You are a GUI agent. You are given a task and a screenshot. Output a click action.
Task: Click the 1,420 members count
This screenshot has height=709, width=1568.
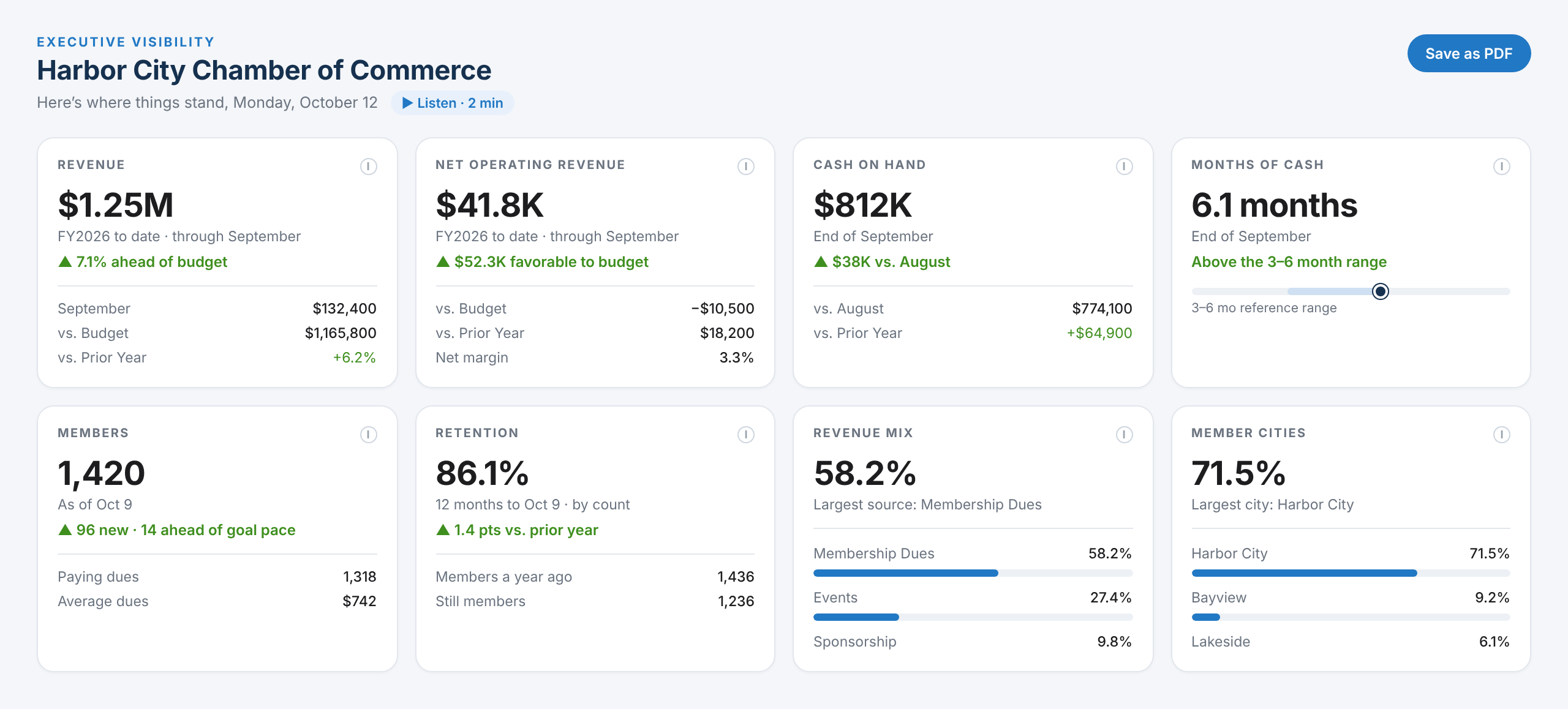pos(101,473)
